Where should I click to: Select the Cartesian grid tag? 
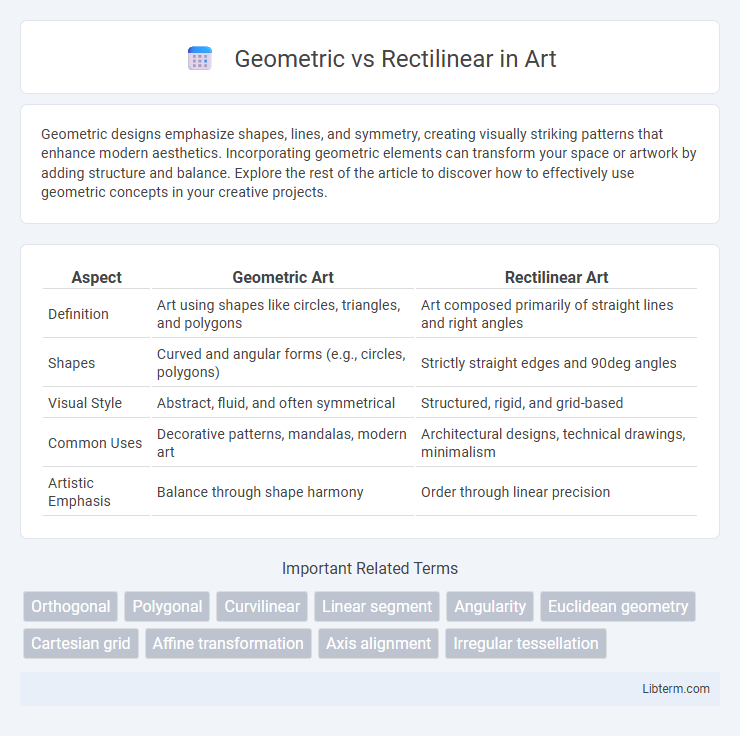81,643
